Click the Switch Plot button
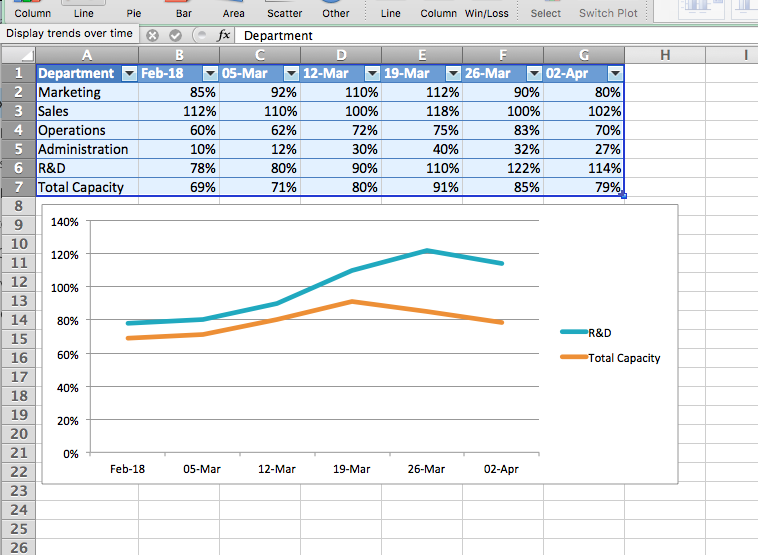The image size is (758, 555). coord(608,11)
